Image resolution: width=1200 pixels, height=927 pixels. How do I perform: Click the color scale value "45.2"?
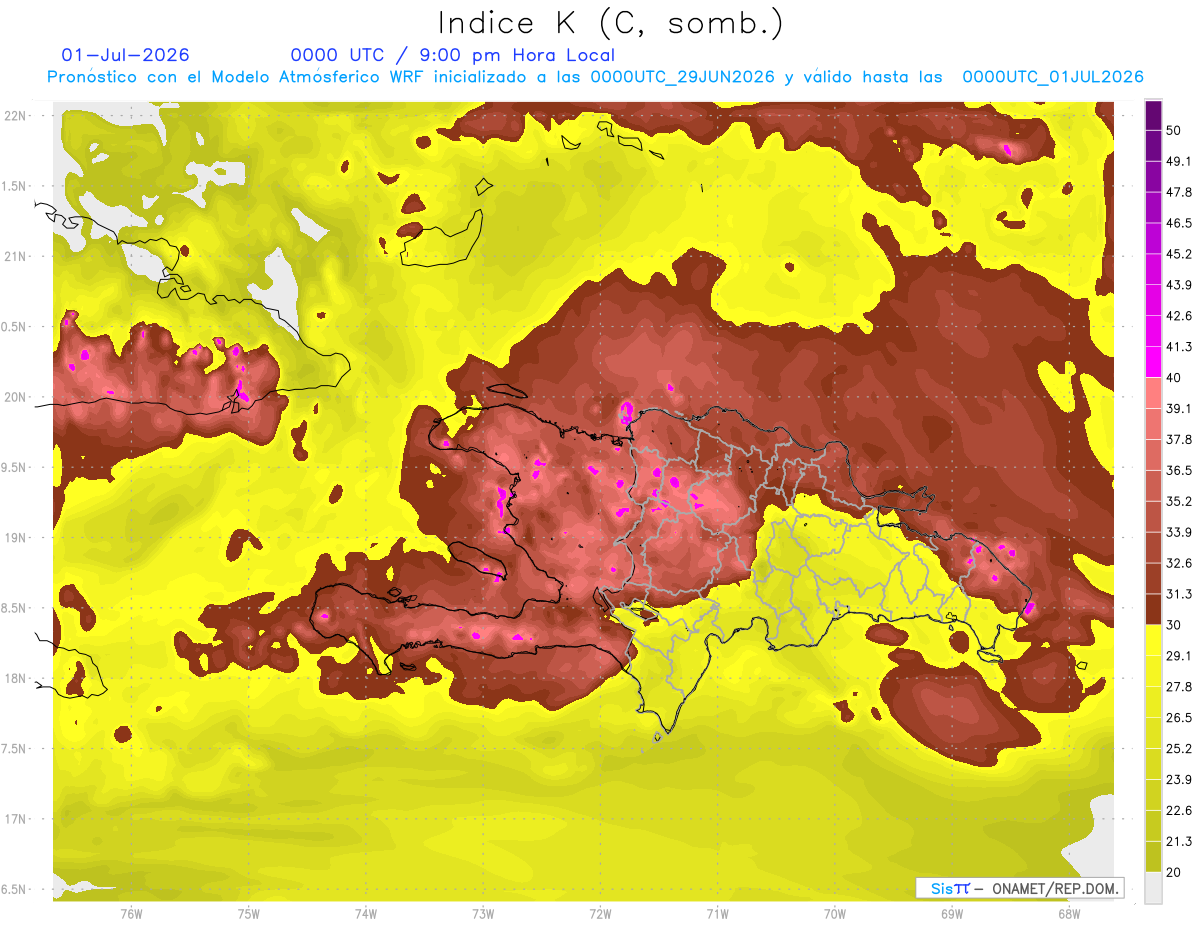coord(1179,254)
